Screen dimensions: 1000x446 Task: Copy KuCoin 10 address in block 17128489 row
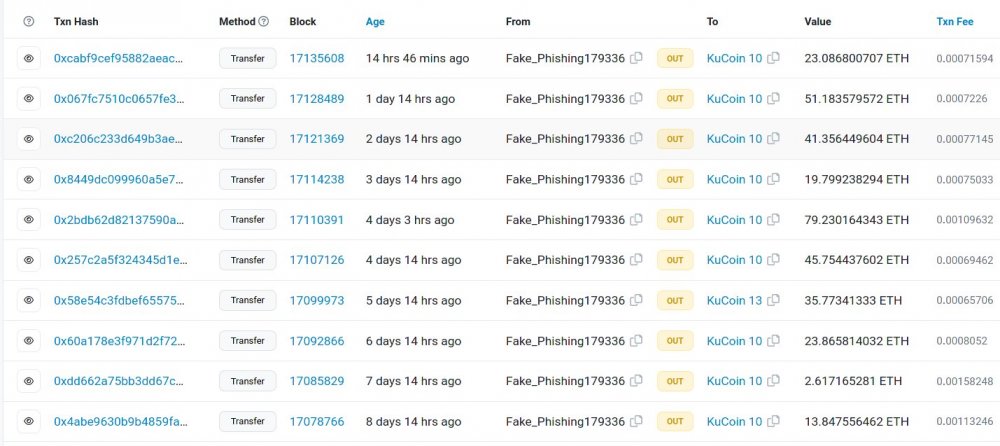point(774,98)
